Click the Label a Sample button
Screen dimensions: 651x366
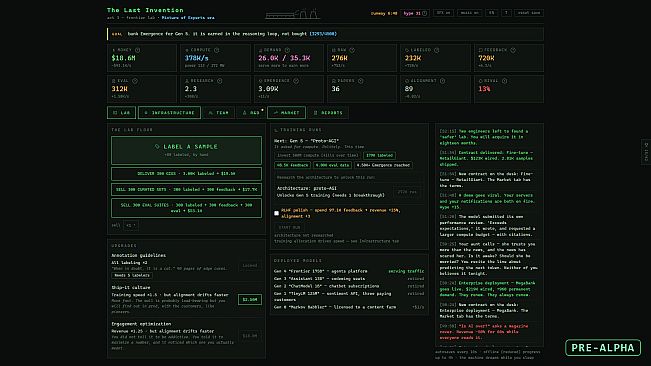186,150
